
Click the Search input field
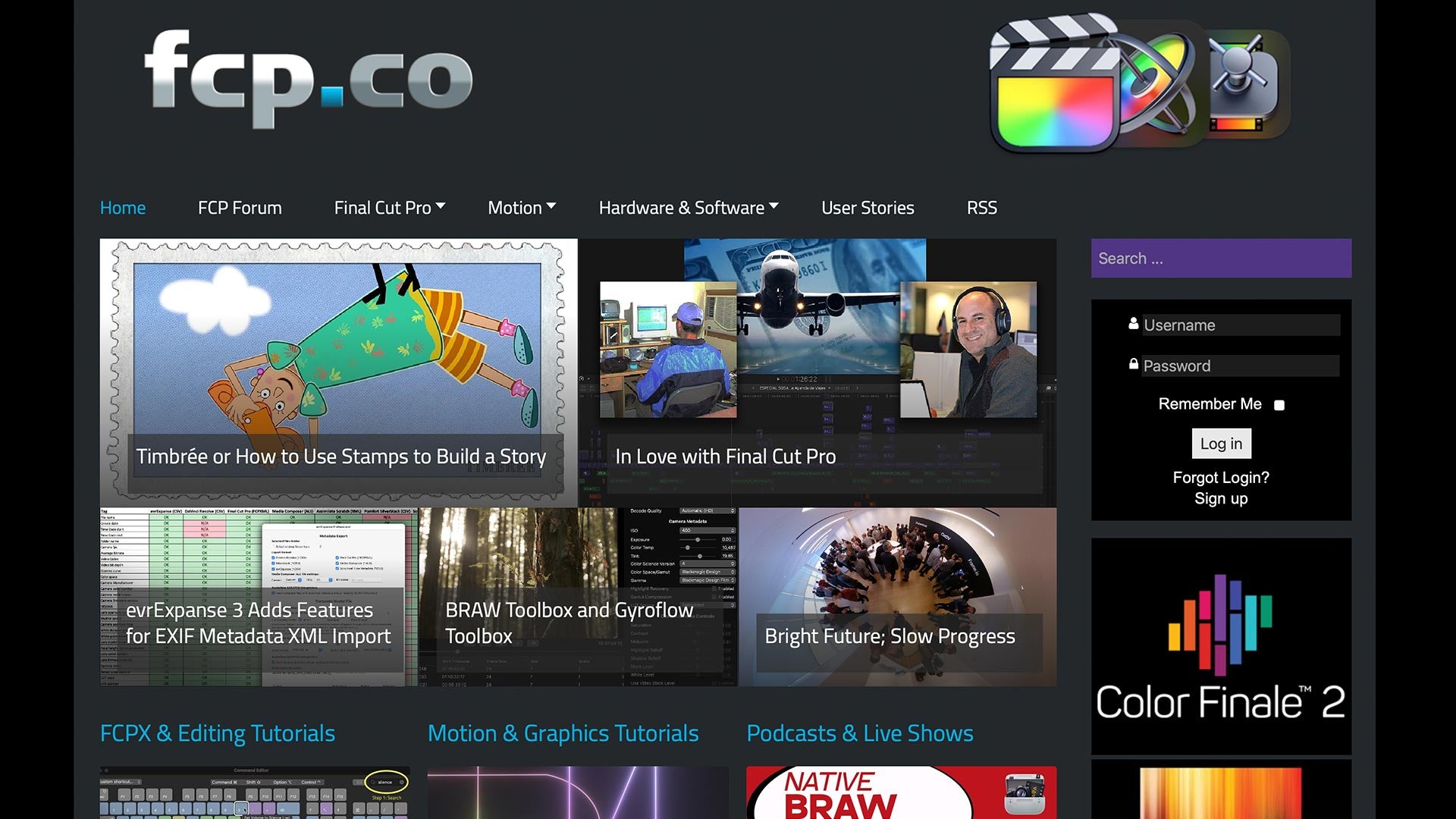1221,258
